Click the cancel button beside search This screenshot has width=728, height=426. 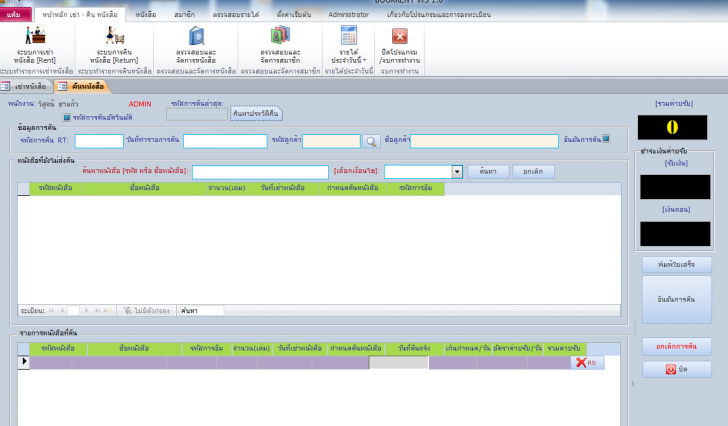533,172
